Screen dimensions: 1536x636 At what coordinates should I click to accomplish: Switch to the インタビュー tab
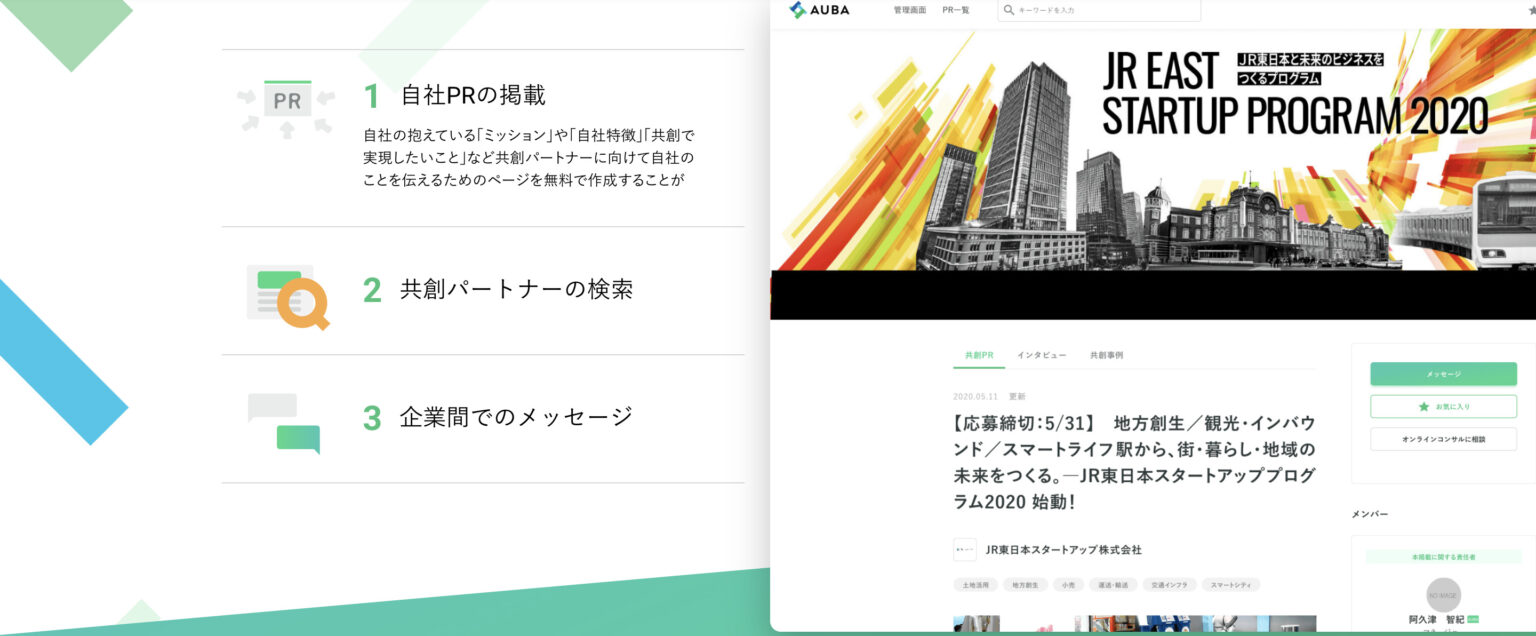pyautogui.click(x=1040, y=355)
